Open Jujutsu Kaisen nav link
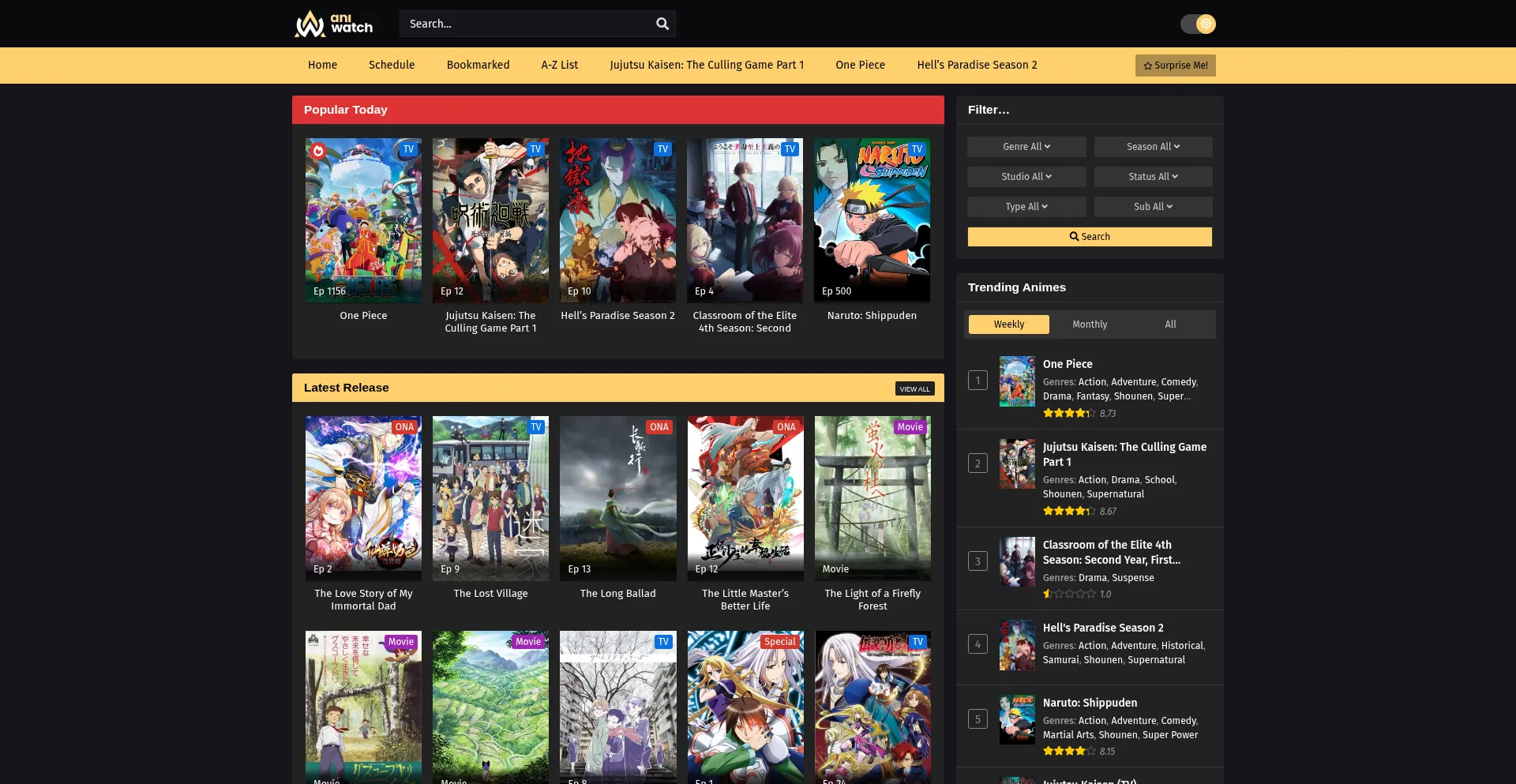 [707, 65]
